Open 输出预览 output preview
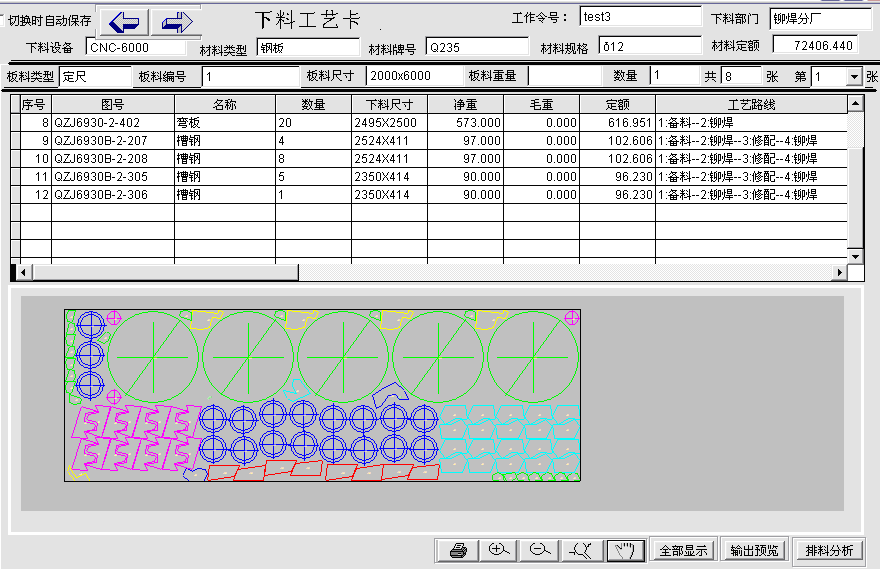The image size is (880, 569). [x=754, y=550]
